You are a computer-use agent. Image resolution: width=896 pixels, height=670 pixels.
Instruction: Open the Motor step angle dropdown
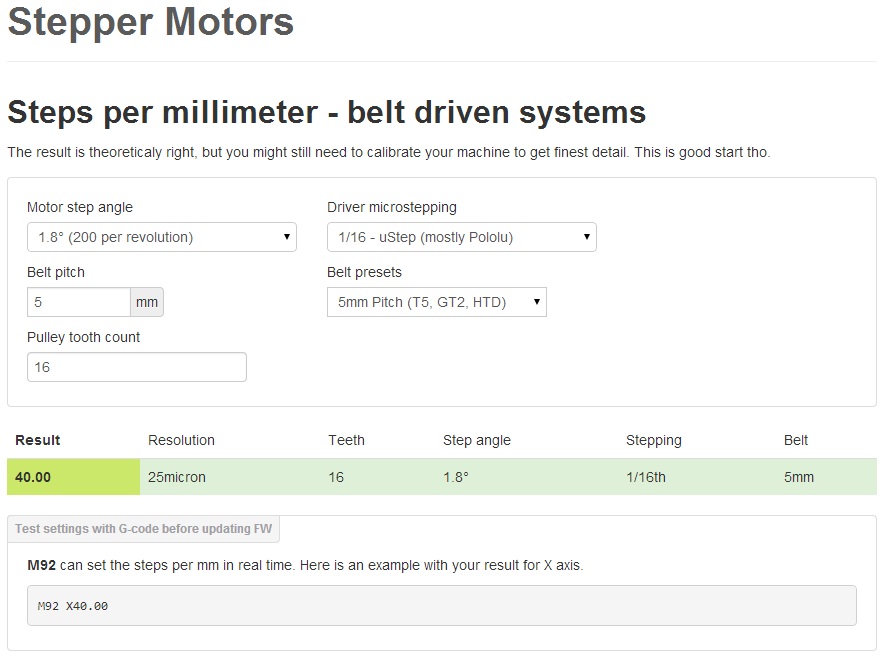(161, 237)
